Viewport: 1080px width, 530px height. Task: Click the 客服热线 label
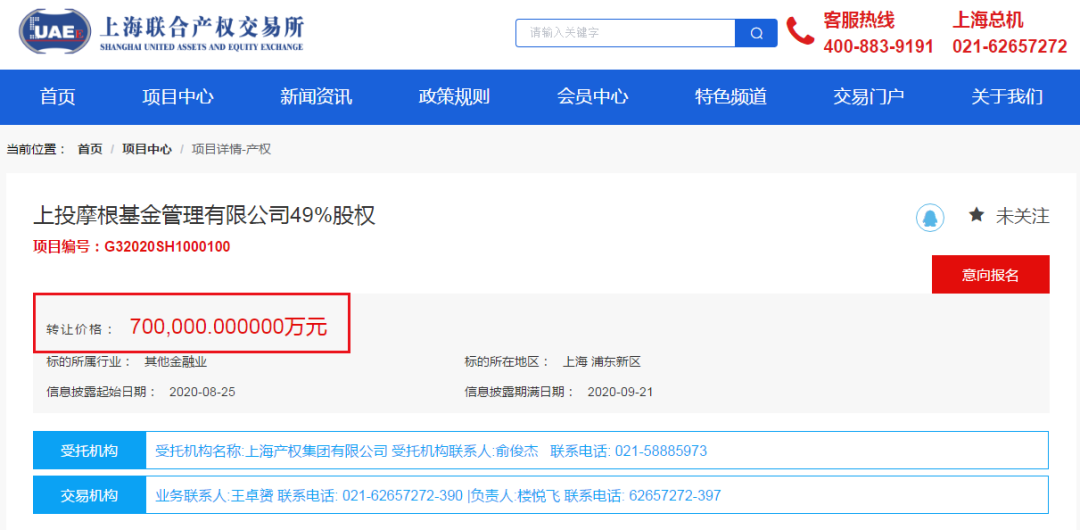[x=859, y=19]
